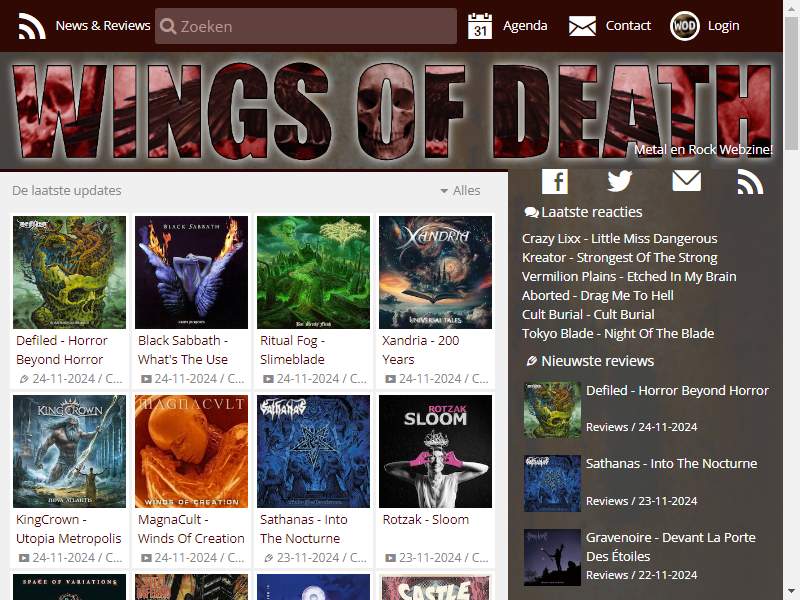Expand the Alles filter dropdown
The height and width of the screenshot is (600, 800).
point(460,190)
